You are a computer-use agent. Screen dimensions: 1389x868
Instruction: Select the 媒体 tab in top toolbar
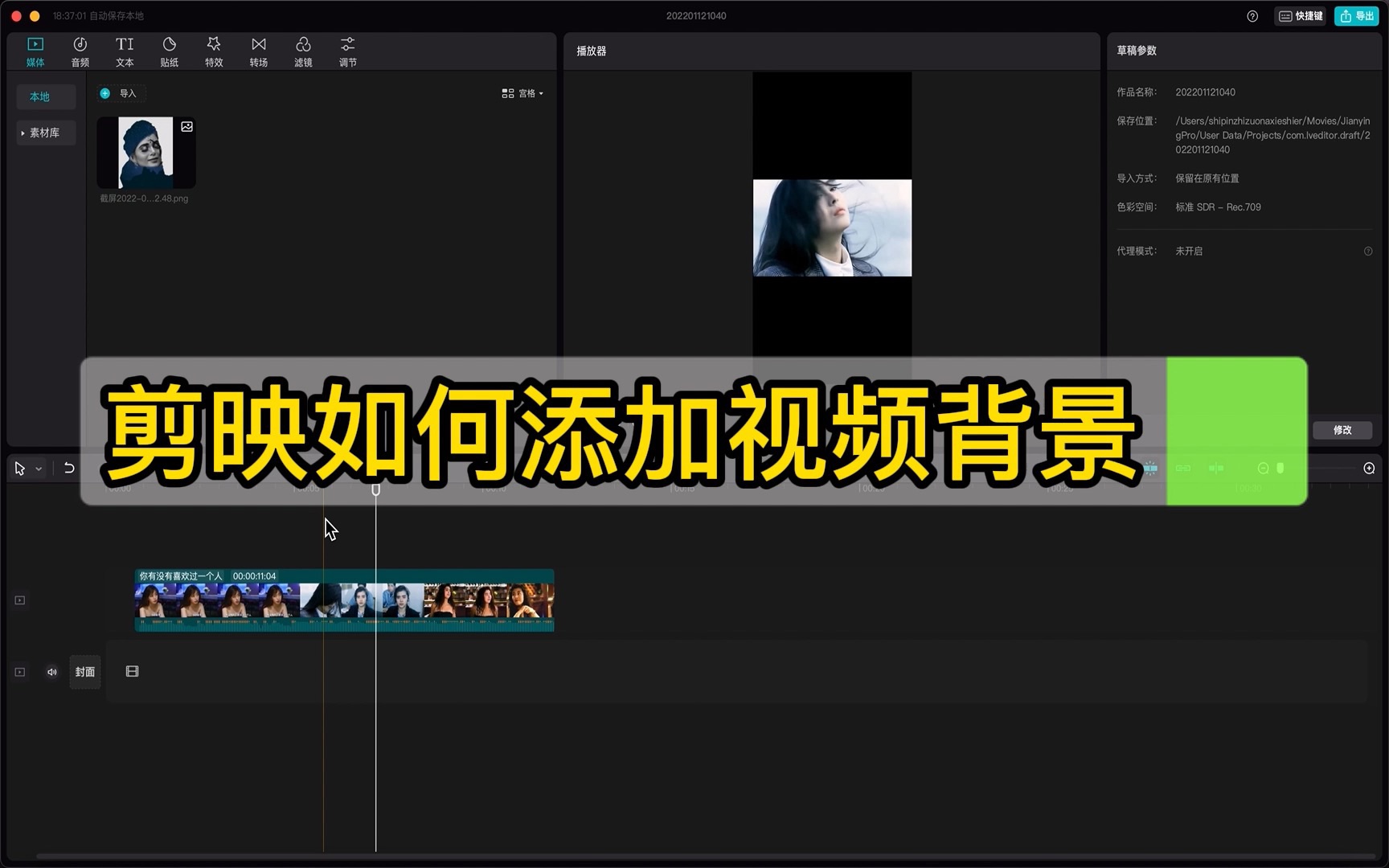click(x=35, y=51)
